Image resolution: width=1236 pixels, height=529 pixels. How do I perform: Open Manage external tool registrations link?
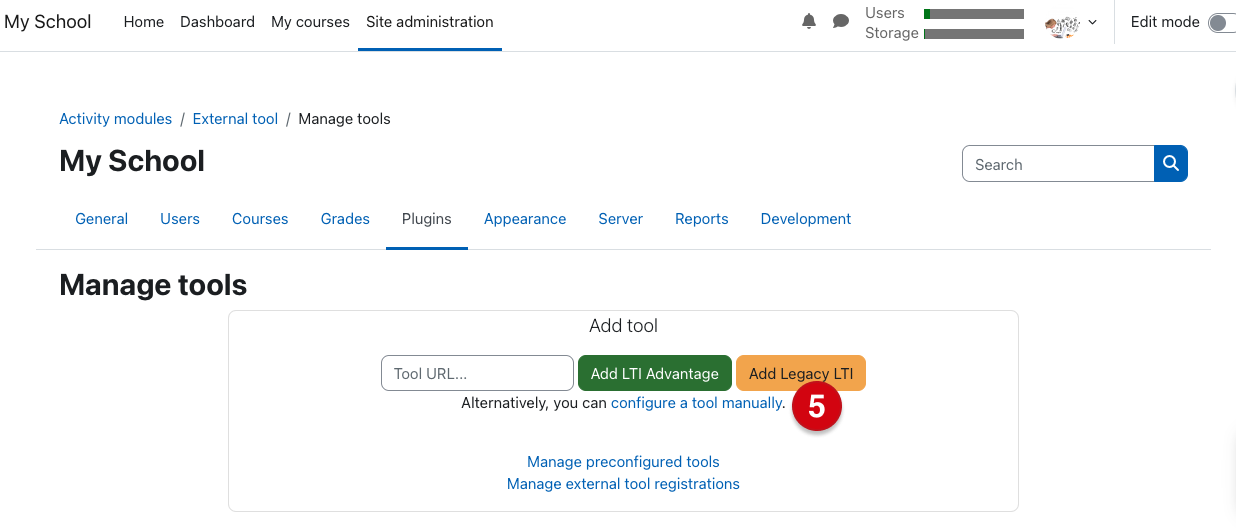click(x=623, y=484)
